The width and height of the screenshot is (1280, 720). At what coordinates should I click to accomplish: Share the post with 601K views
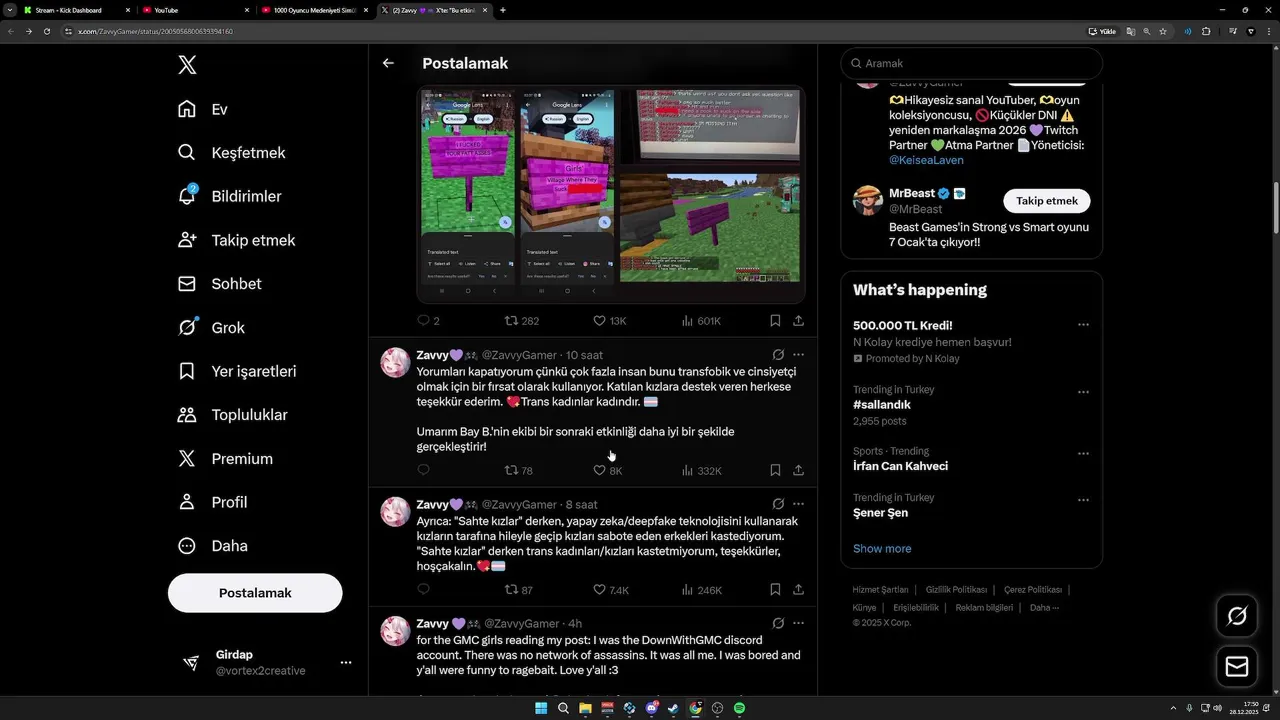click(798, 321)
